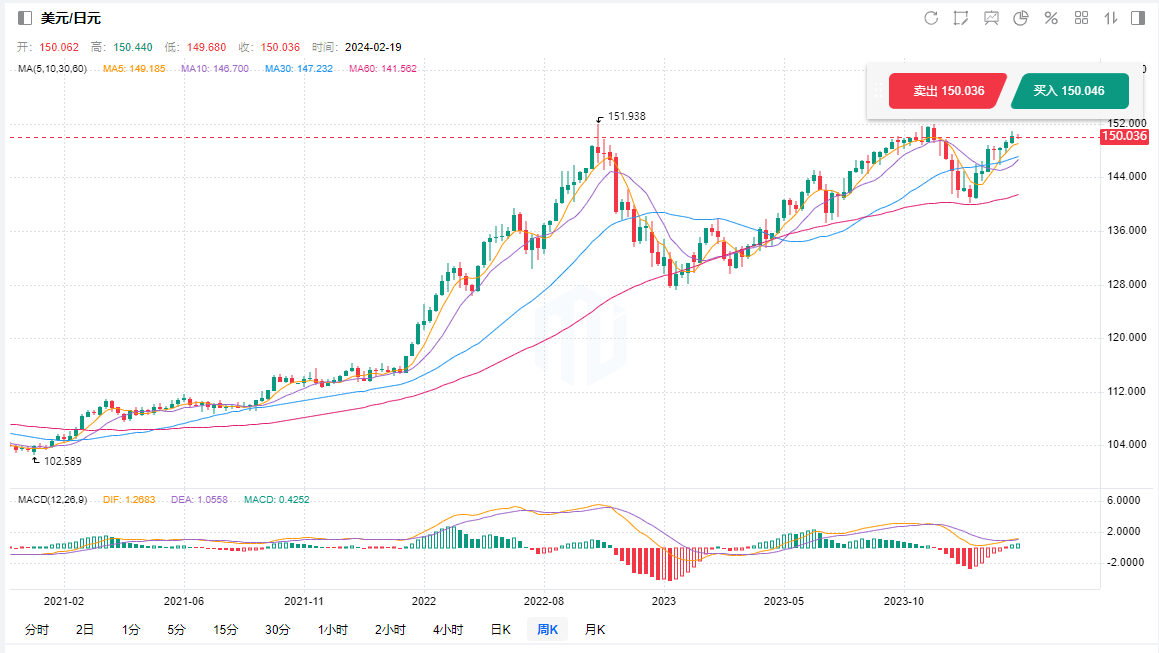Switch to the 4小时 timeframe
1159x653 pixels.
[x=448, y=630]
